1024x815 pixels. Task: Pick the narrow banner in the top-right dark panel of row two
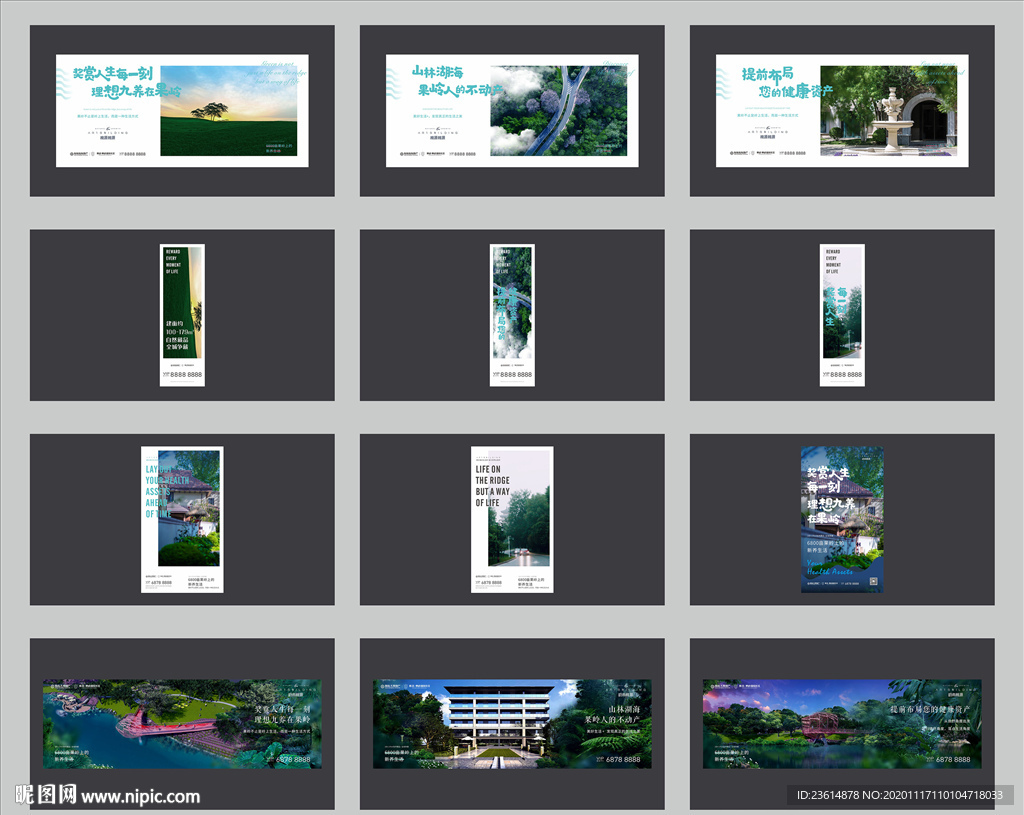point(842,315)
